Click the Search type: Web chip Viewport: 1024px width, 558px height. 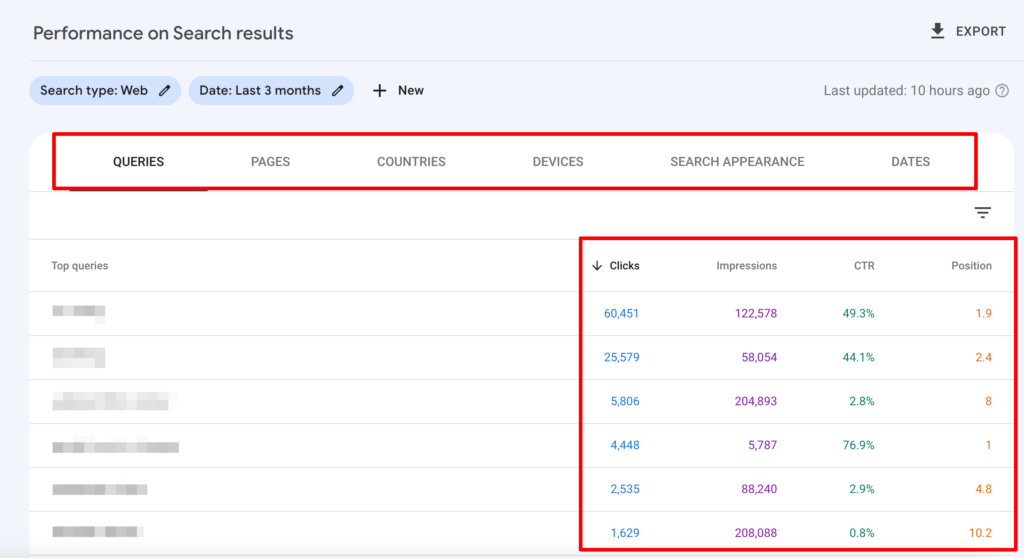click(x=105, y=91)
